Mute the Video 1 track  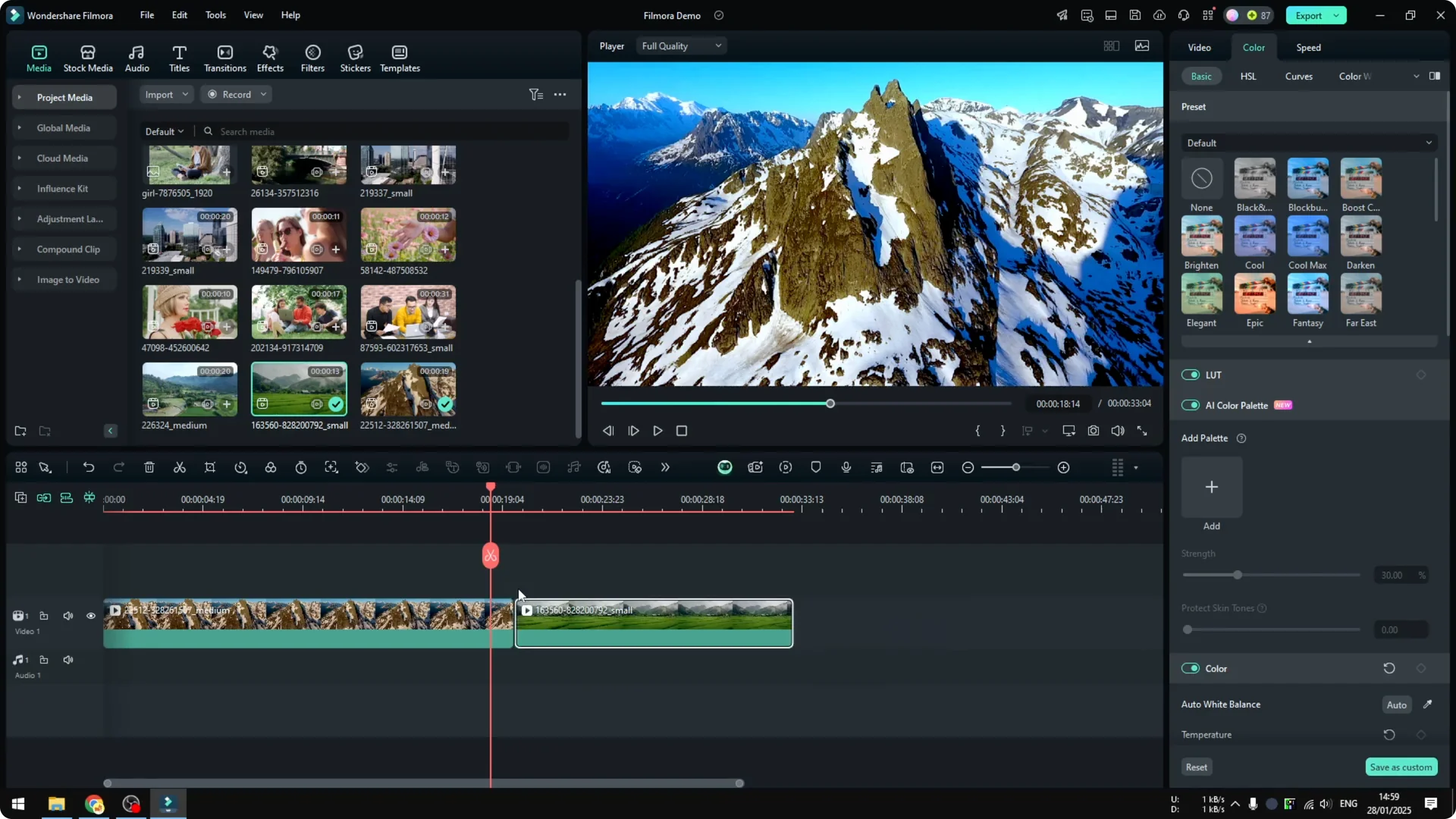[68, 616]
